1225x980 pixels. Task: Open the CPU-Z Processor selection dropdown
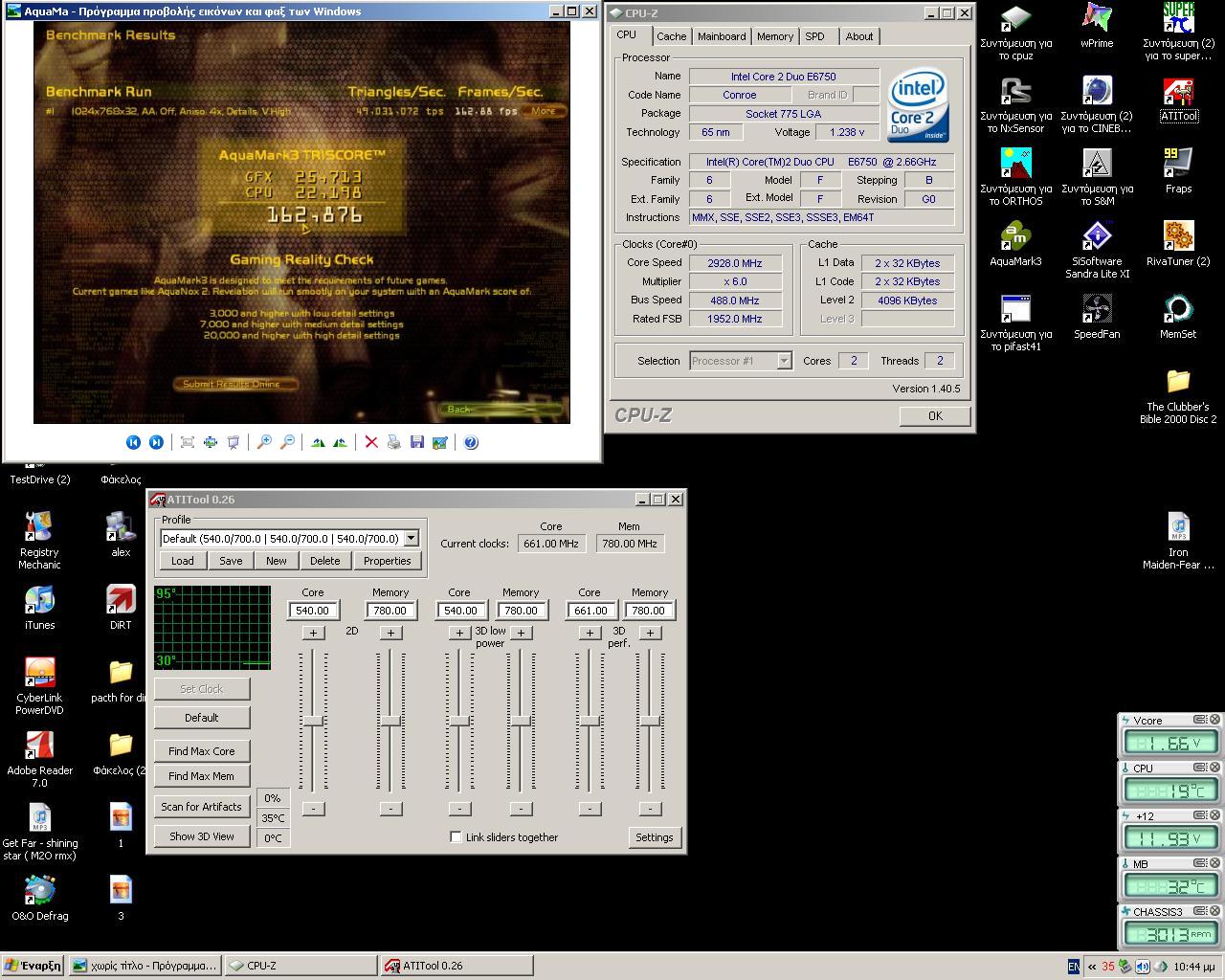784,361
